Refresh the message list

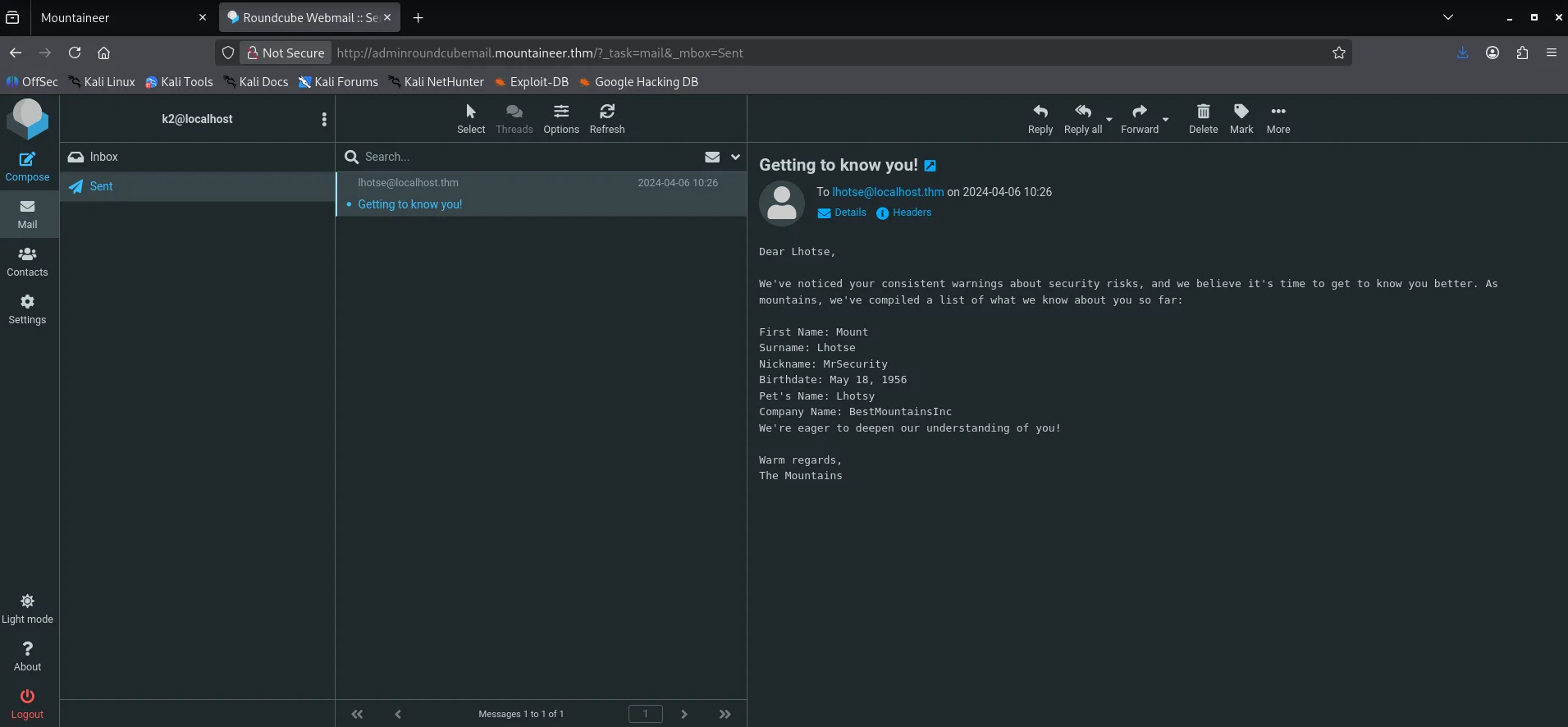tap(606, 118)
